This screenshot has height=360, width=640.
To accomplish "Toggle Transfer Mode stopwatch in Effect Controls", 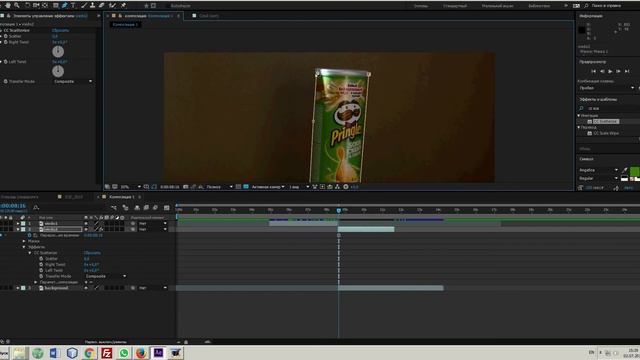I will 6,81.
